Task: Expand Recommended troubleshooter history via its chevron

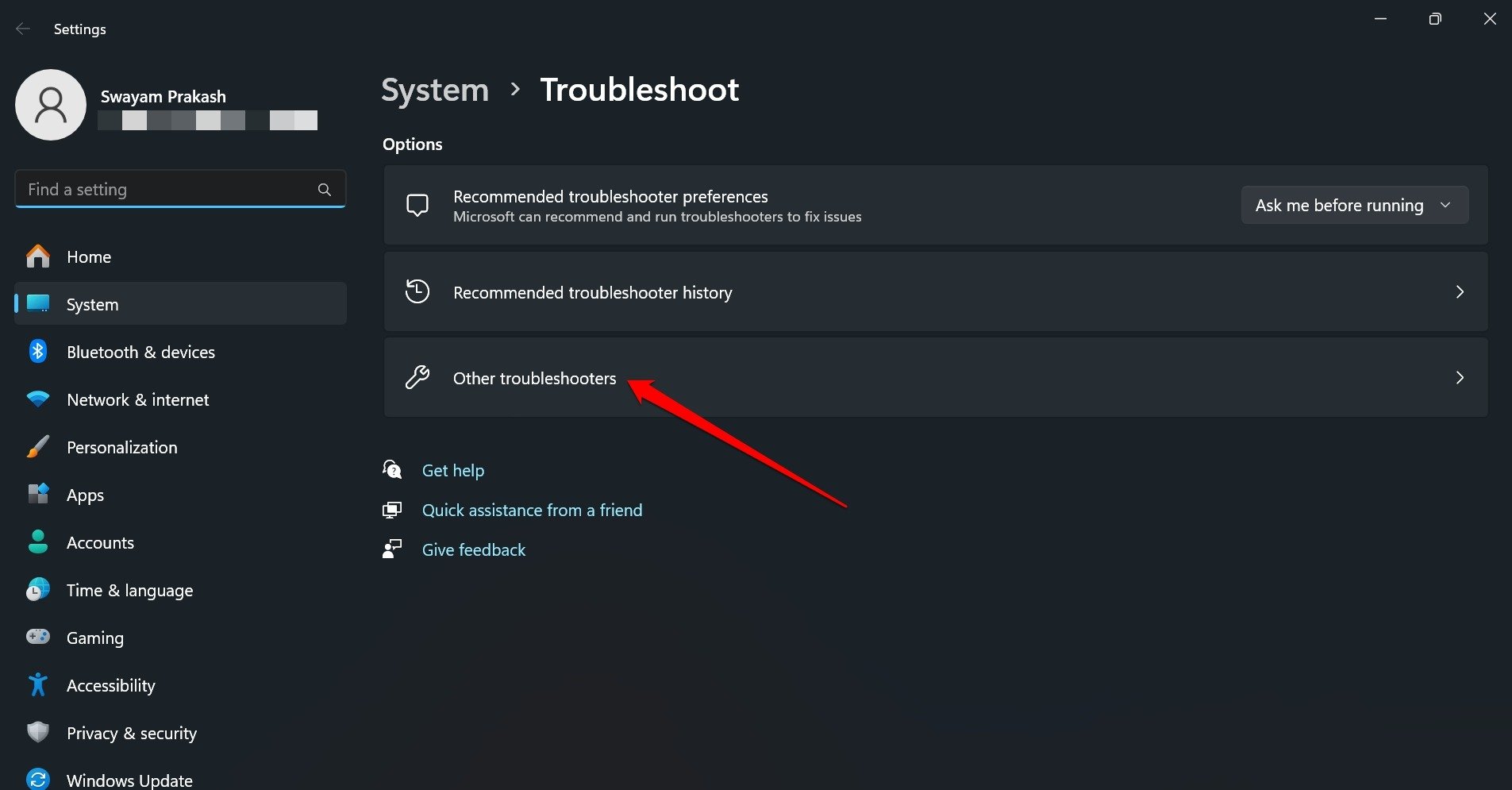Action: tap(1461, 291)
